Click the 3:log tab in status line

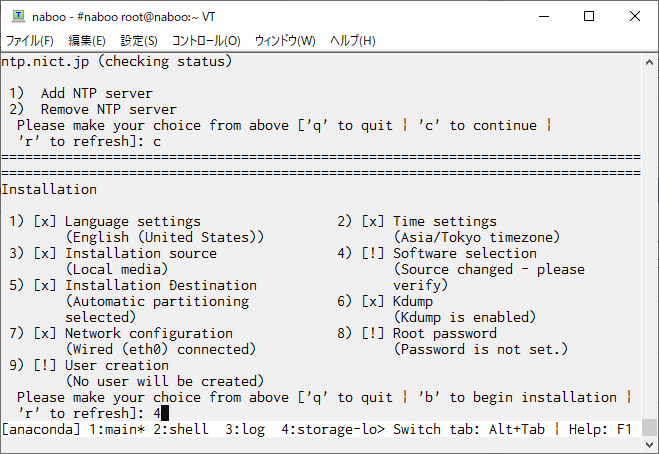[x=245, y=429]
